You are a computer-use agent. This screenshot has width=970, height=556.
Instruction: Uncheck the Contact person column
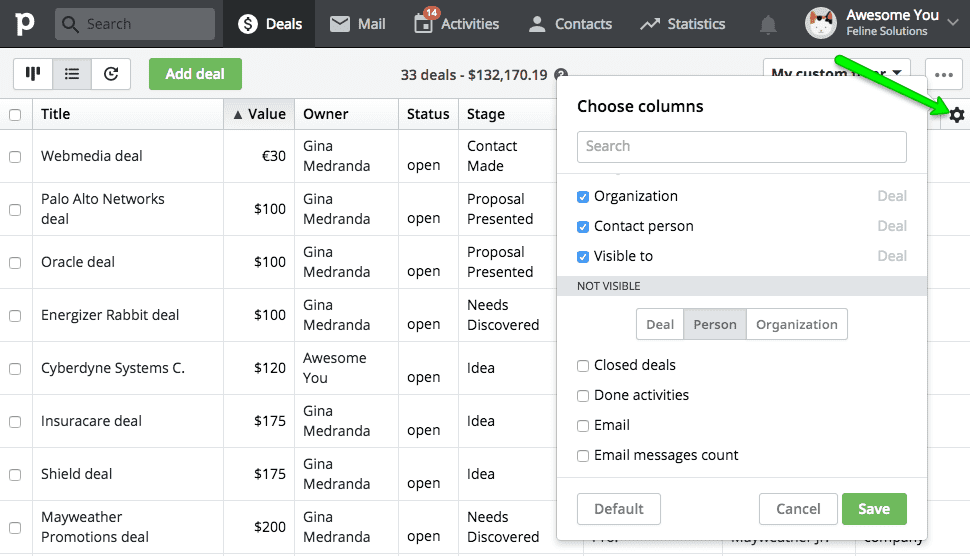[583, 227]
